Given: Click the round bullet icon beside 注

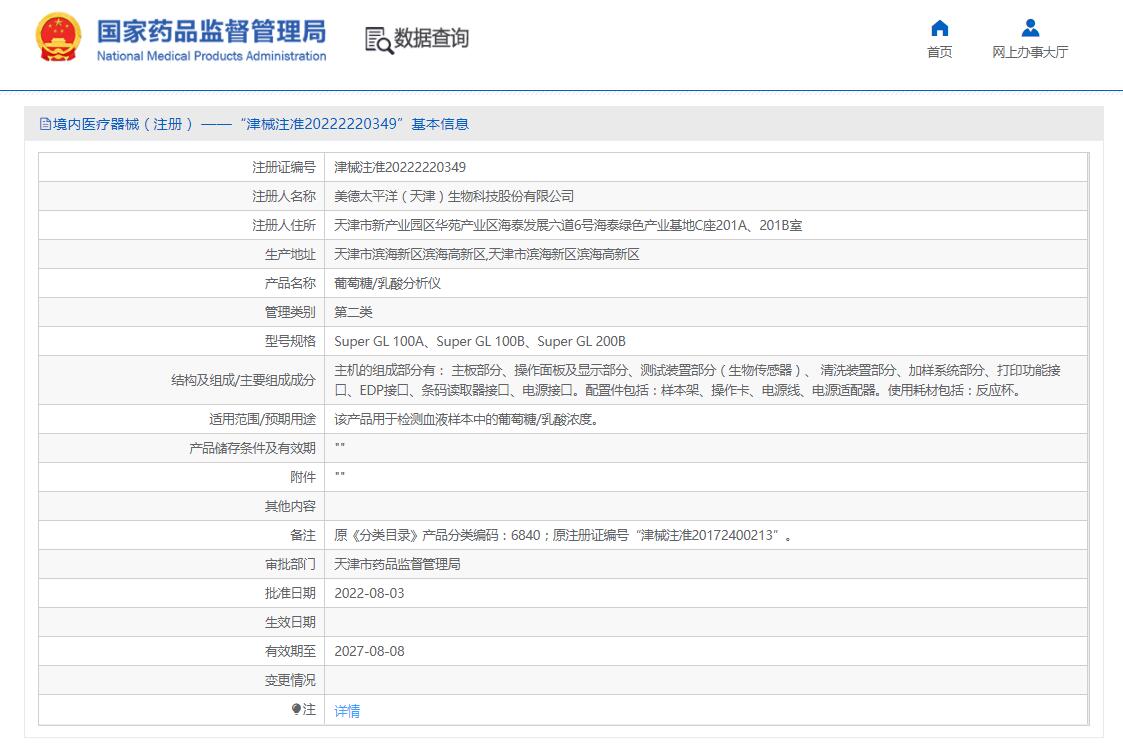Looking at the screenshot, I should [x=296, y=709].
